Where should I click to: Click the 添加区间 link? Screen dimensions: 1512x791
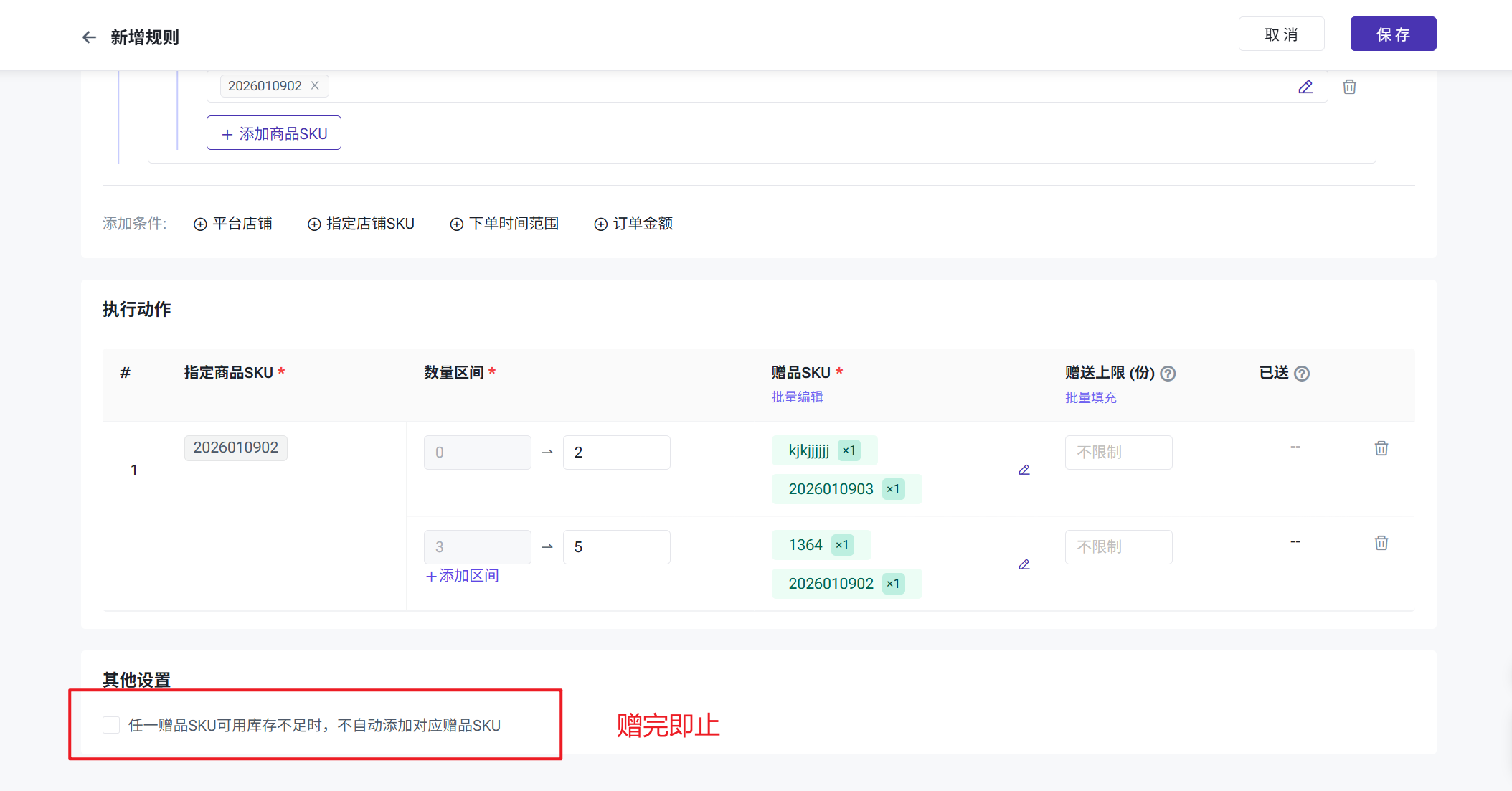463,576
